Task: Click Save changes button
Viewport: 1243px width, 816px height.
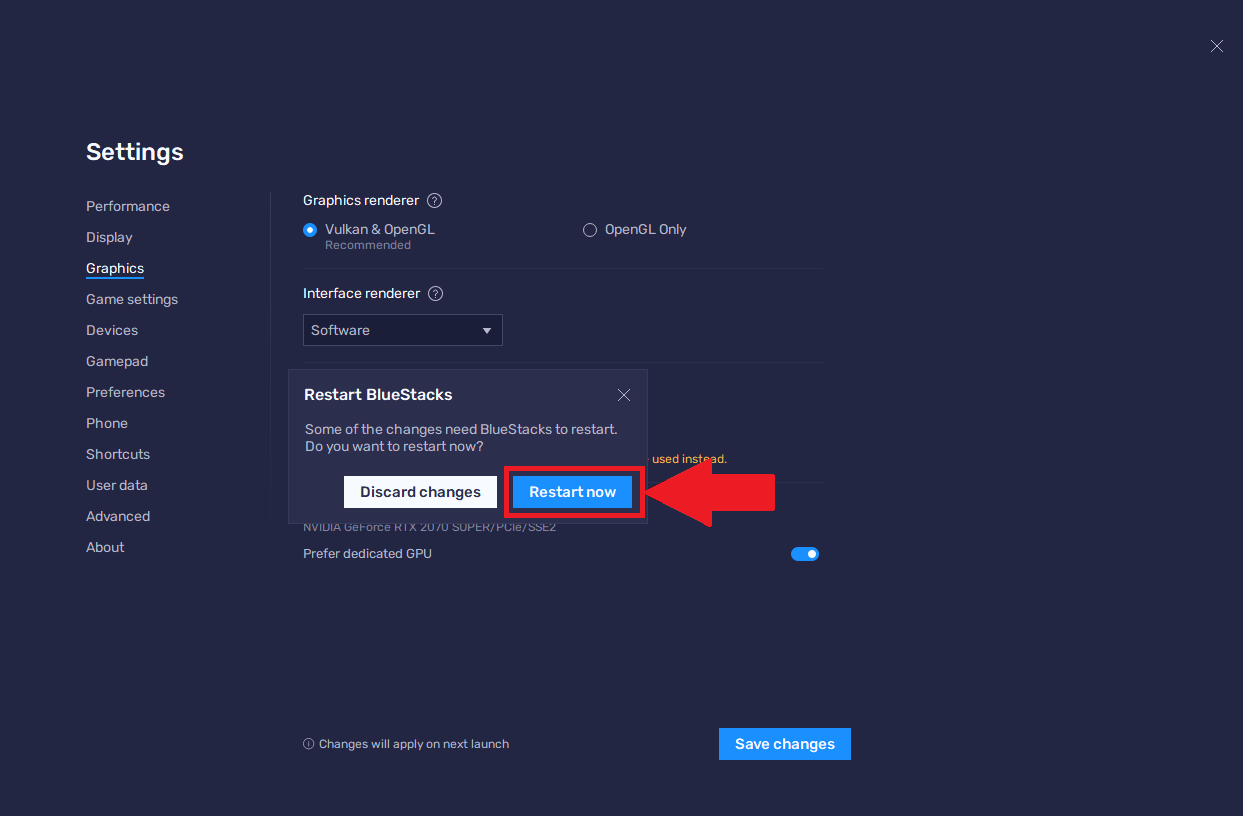Action: pyautogui.click(x=785, y=744)
